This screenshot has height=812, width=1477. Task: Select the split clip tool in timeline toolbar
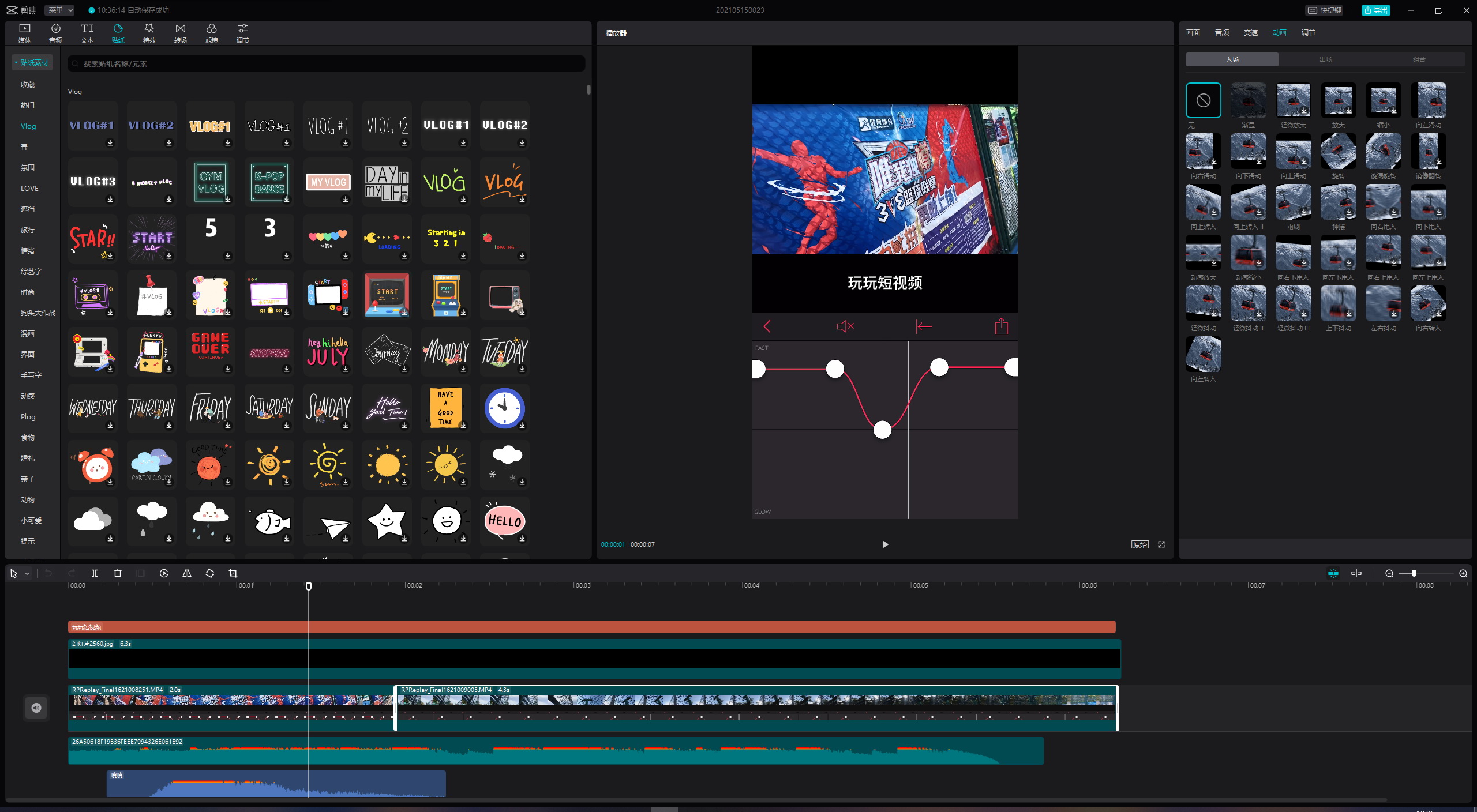(x=95, y=573)
